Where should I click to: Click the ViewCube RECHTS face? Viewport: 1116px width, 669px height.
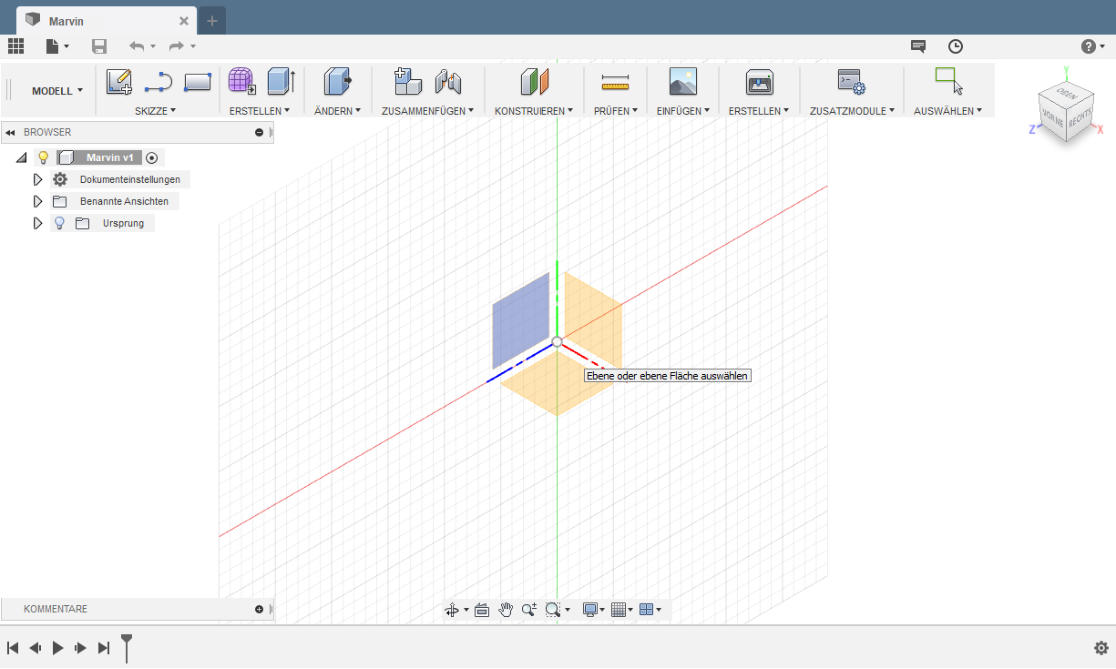[1079, 118]
